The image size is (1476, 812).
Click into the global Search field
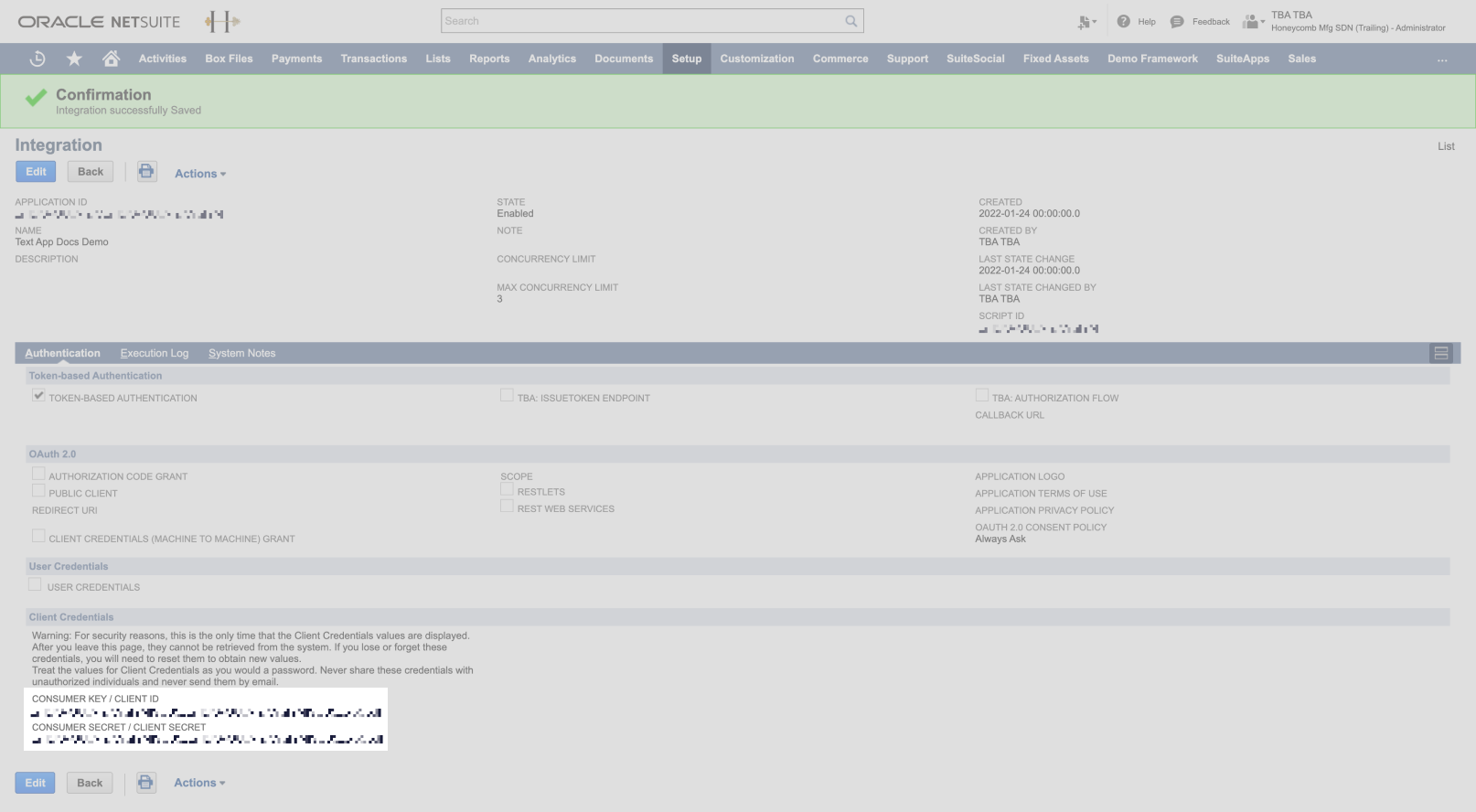coord(640,21)
